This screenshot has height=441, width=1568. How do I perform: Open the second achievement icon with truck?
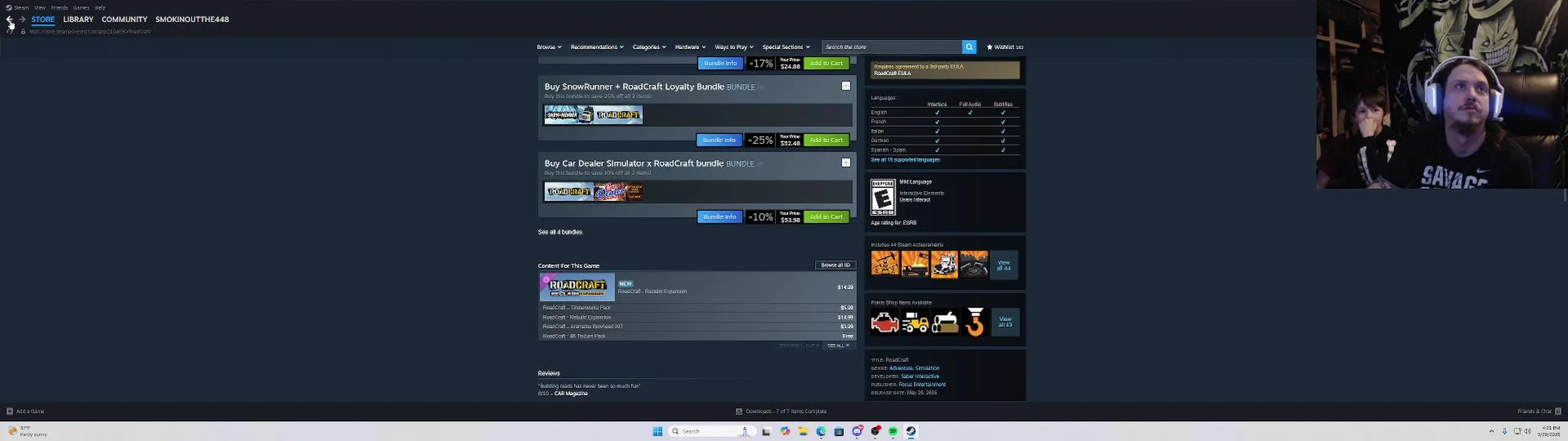click(914, 263)
